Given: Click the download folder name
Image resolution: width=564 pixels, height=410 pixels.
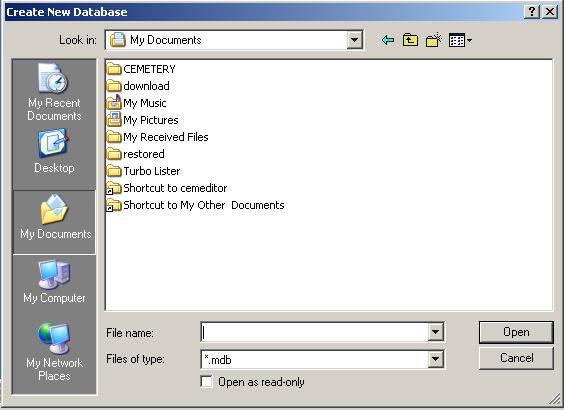Looking at the screenshot, I should pyautogui.click(x=146, y=86).
